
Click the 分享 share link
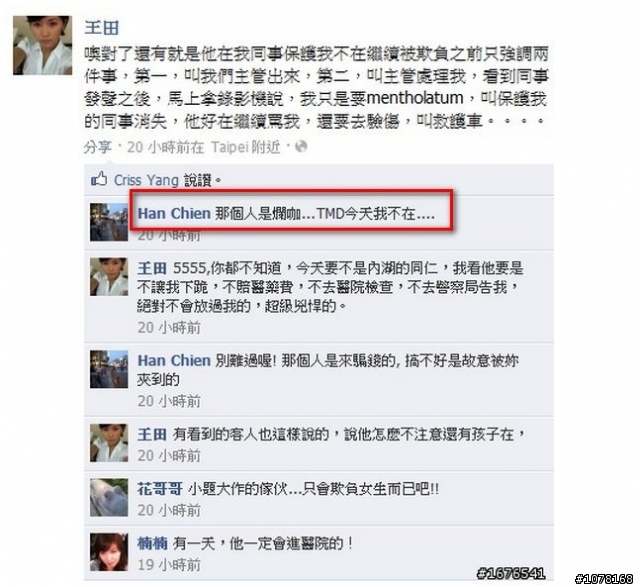[98, 147]
